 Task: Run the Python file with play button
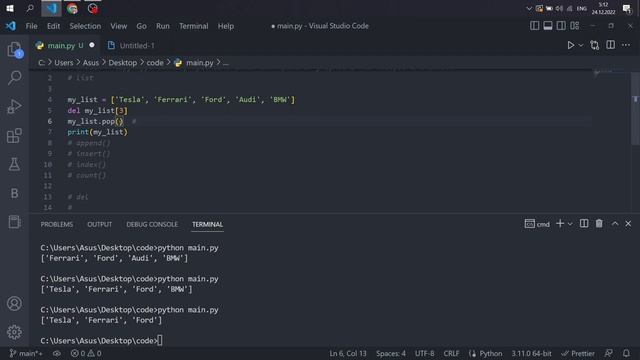pos(571,45)
